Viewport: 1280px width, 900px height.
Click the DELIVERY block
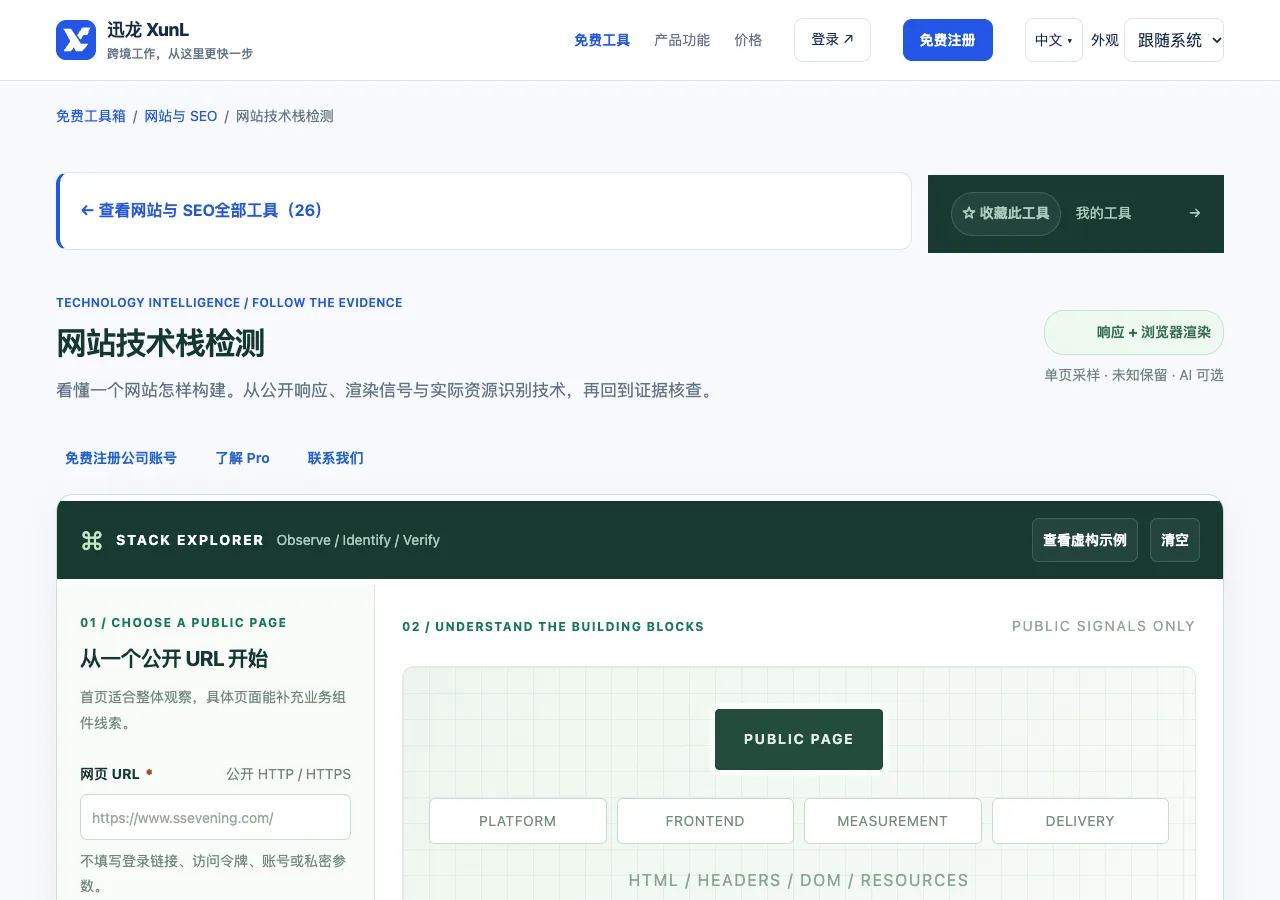coord(1080,821)
